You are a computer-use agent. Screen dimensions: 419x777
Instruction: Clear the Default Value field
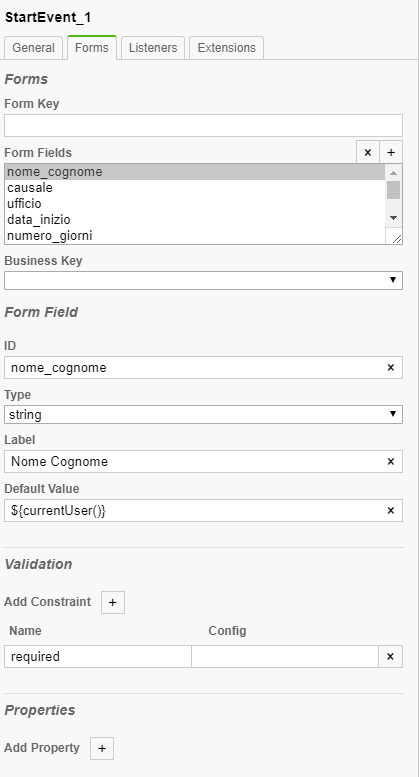390,510
